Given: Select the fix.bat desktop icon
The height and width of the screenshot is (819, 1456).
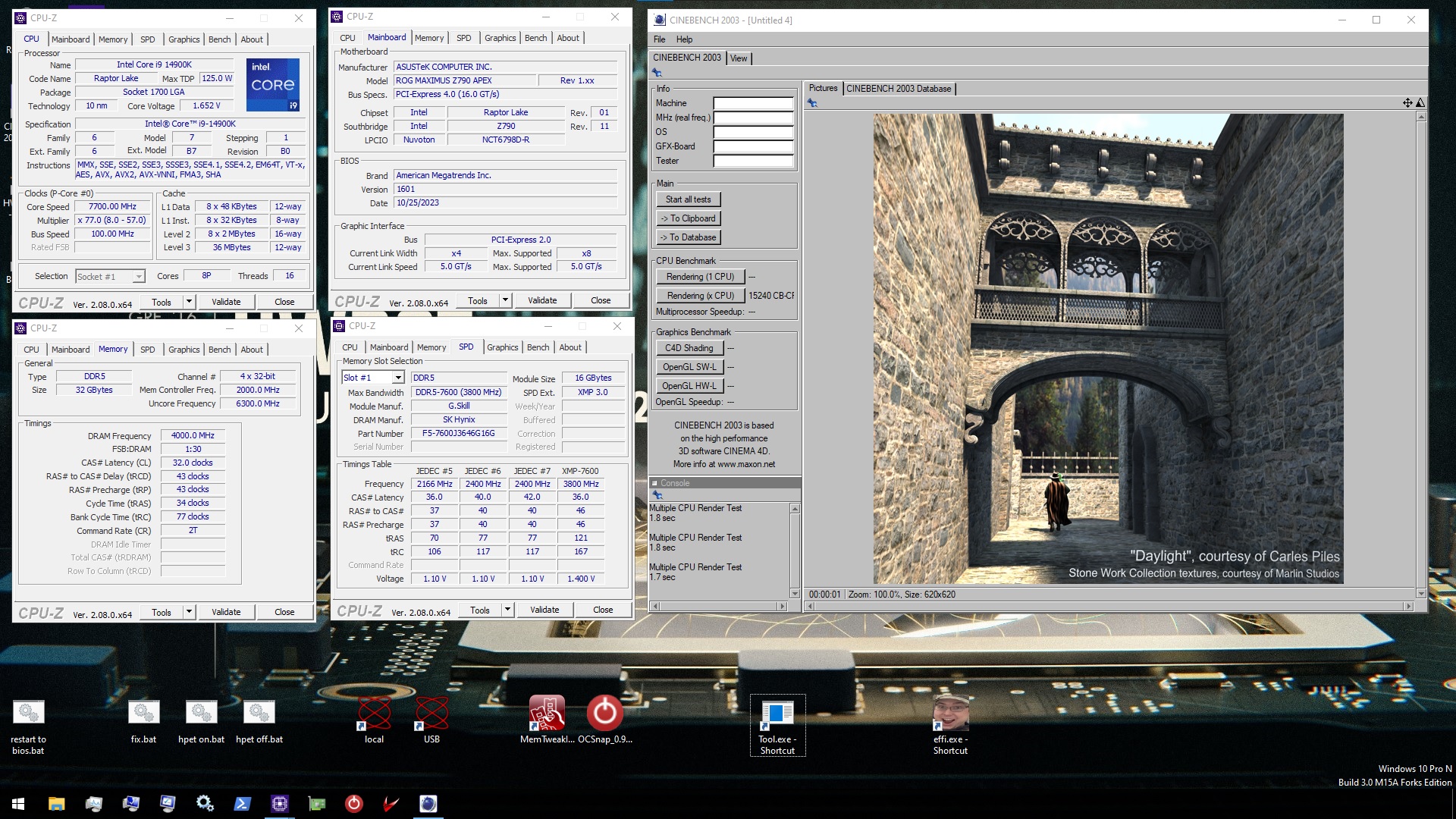Looking at the screenshot, I should (x=143, y=722).
